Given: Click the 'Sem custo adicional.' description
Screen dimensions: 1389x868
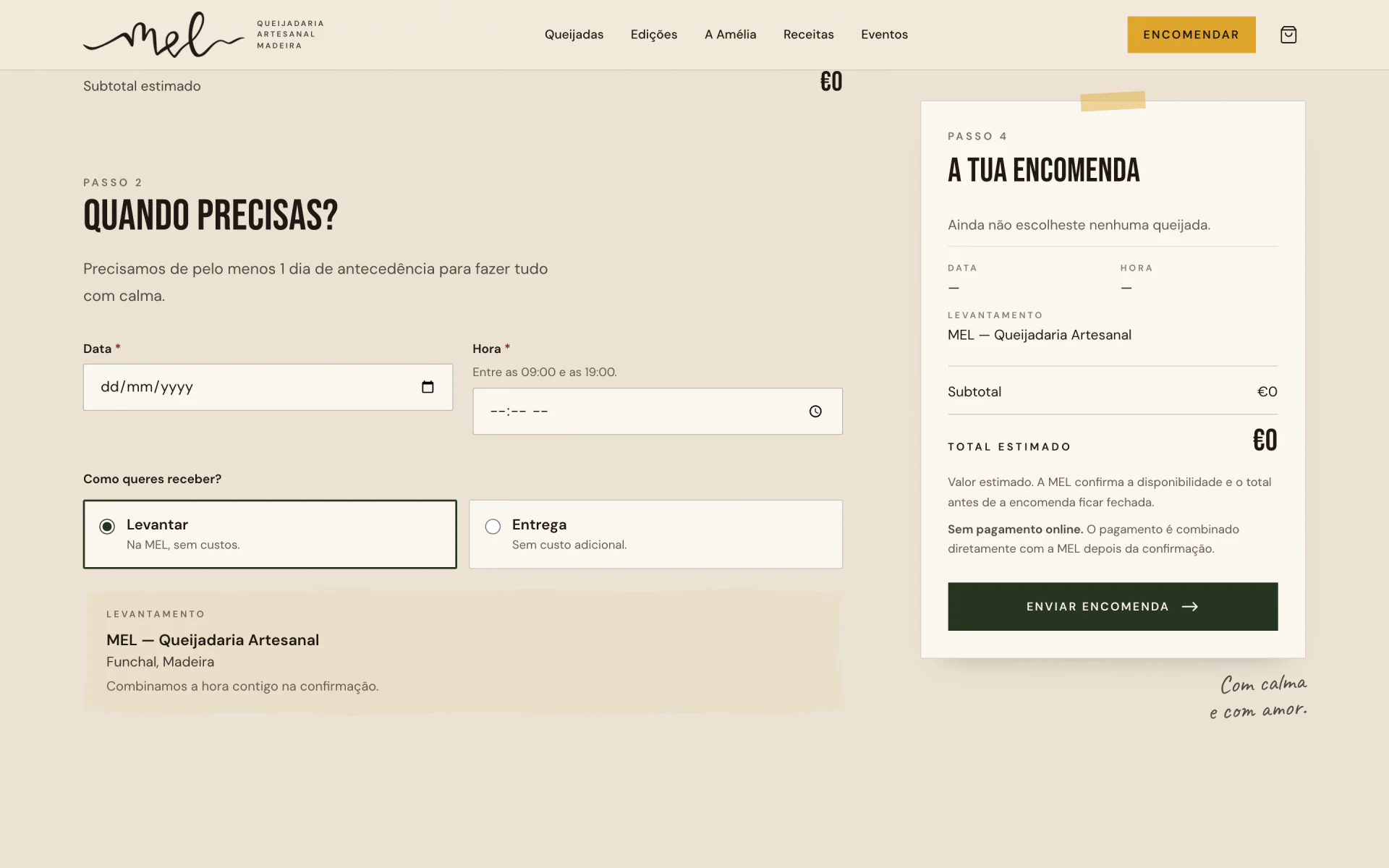Looking at the screenshot, I should (569, 545).
